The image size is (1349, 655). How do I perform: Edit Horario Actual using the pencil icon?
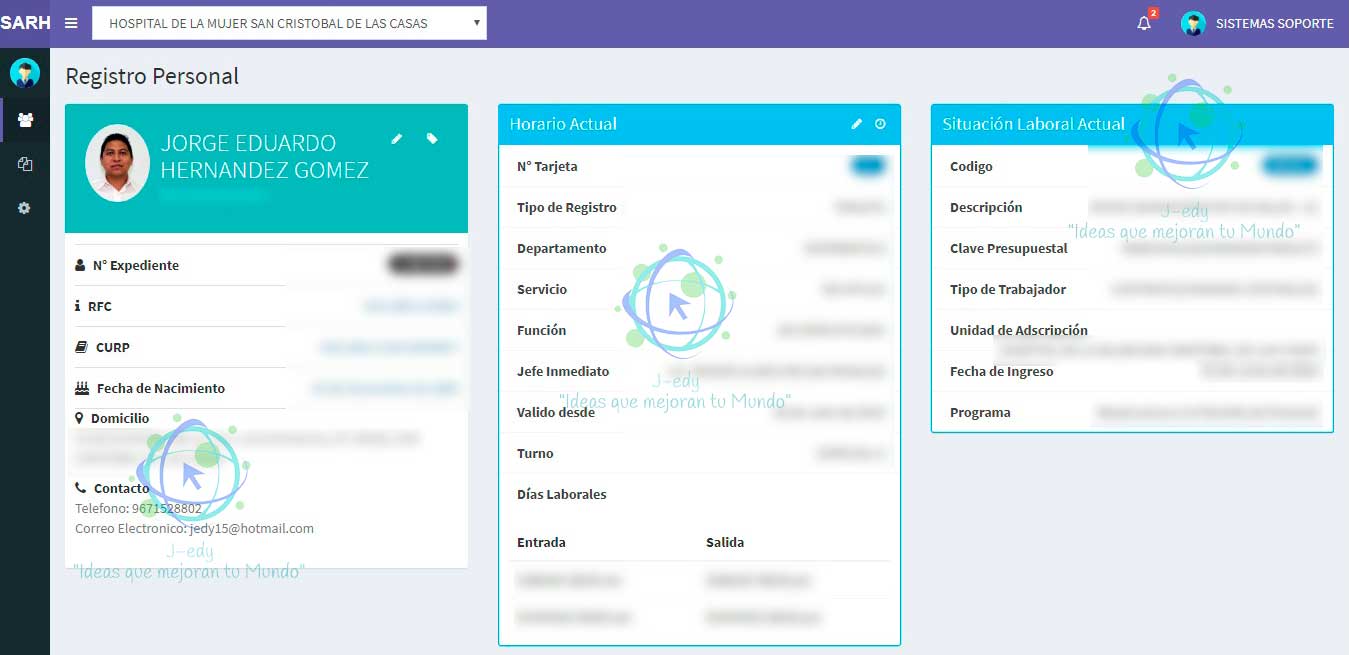[856, 124]
